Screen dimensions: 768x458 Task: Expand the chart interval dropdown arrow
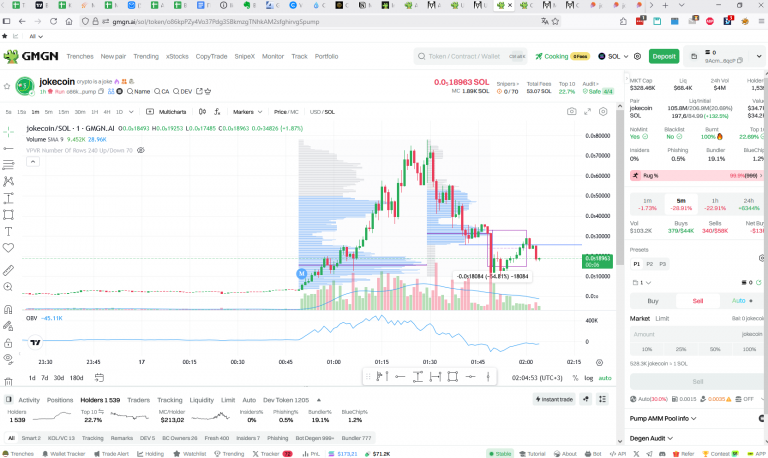coord(131,112)
